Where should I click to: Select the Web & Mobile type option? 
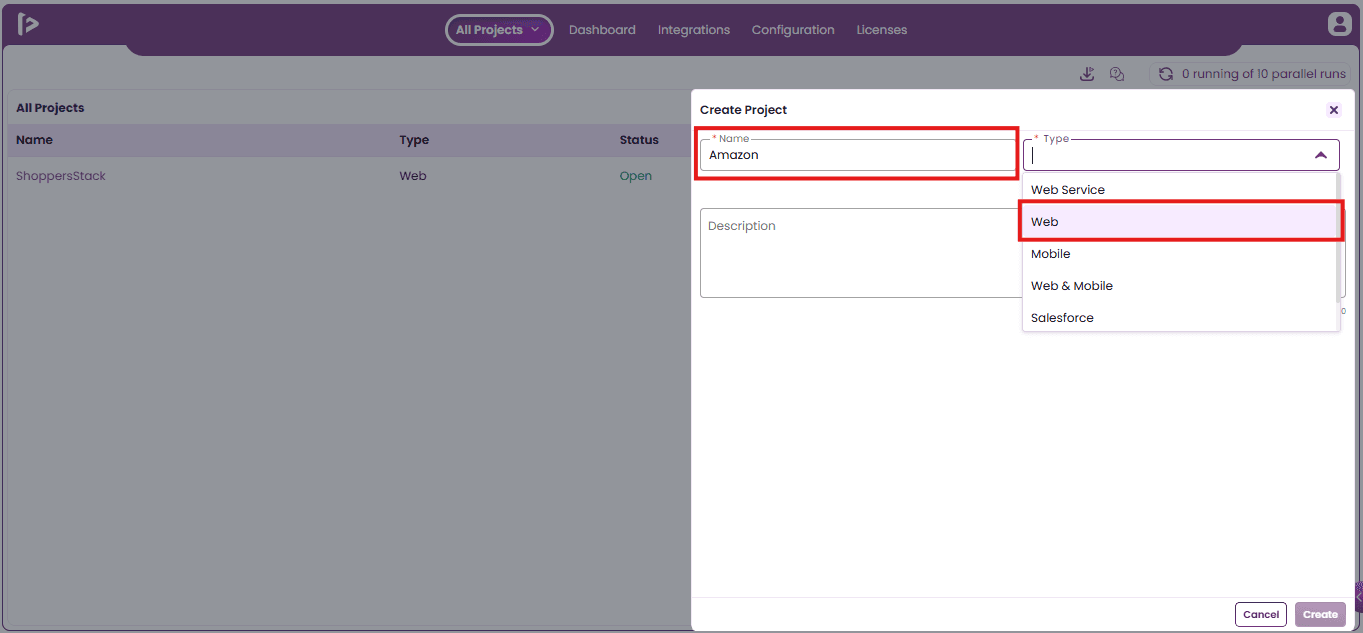click(1180, 286)
